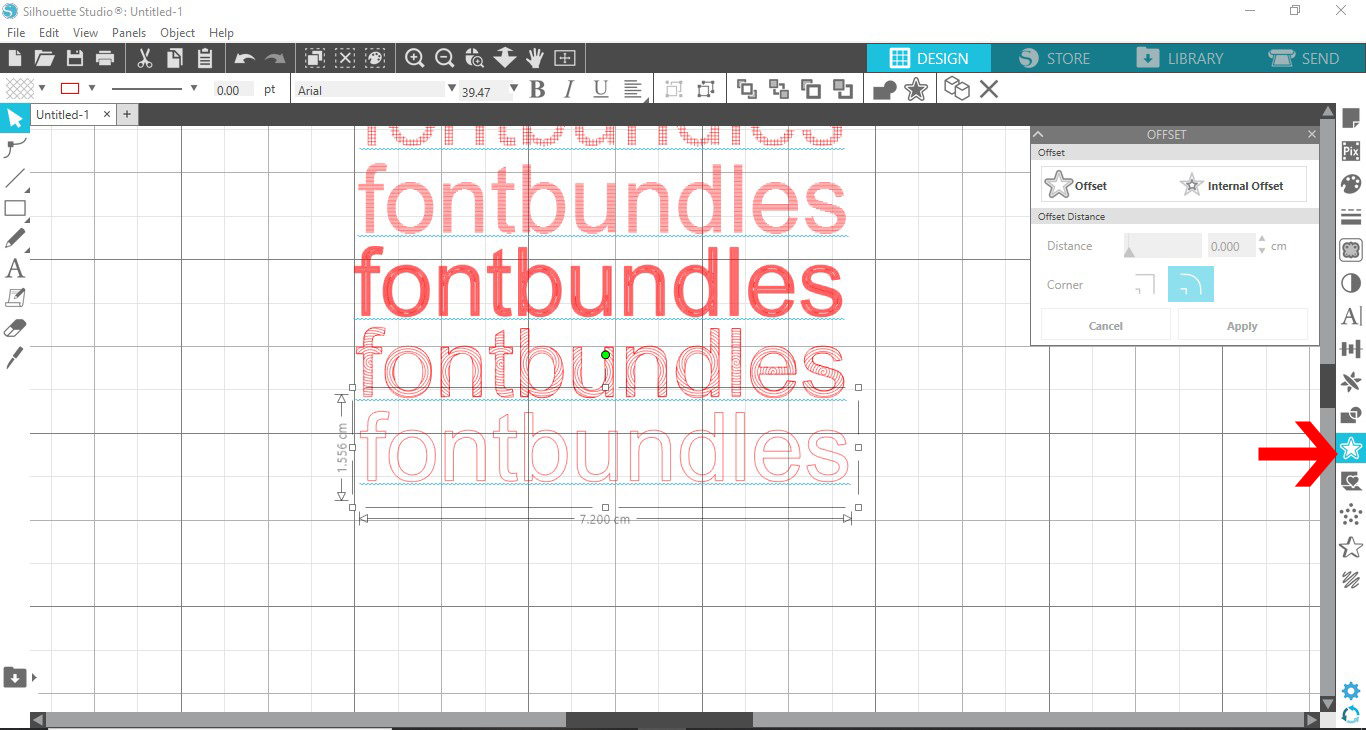Activate the Pan hand tool
The image size is (1366, 730).
(535, 58)
